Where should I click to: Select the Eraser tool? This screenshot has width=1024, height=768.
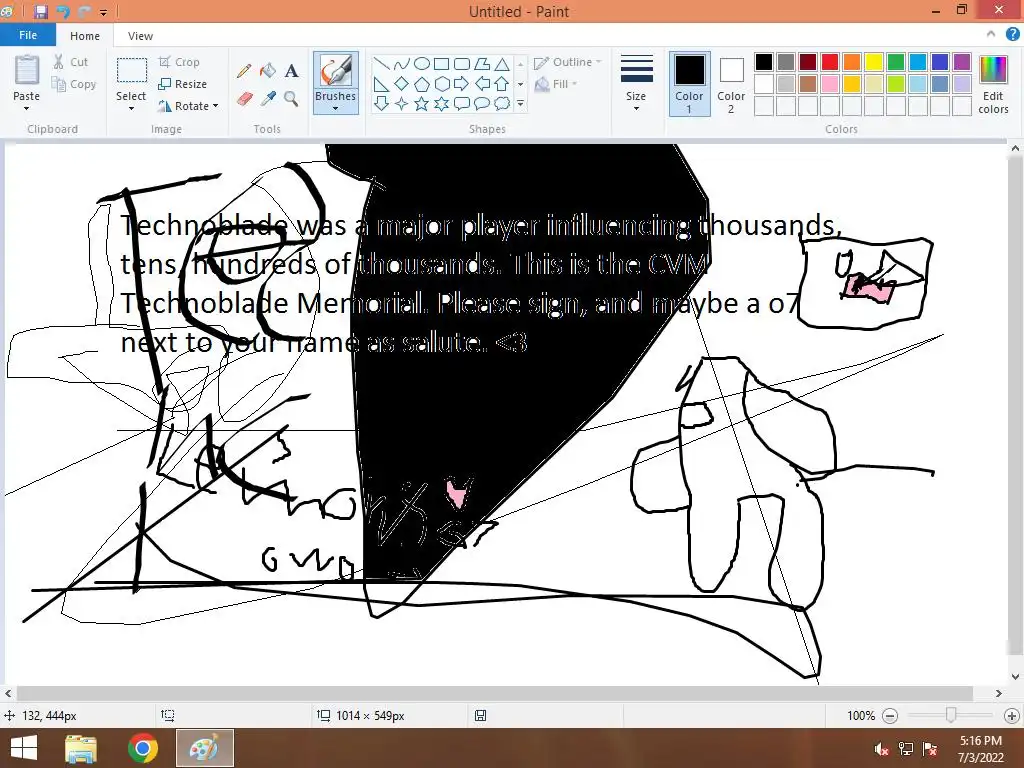244,99
